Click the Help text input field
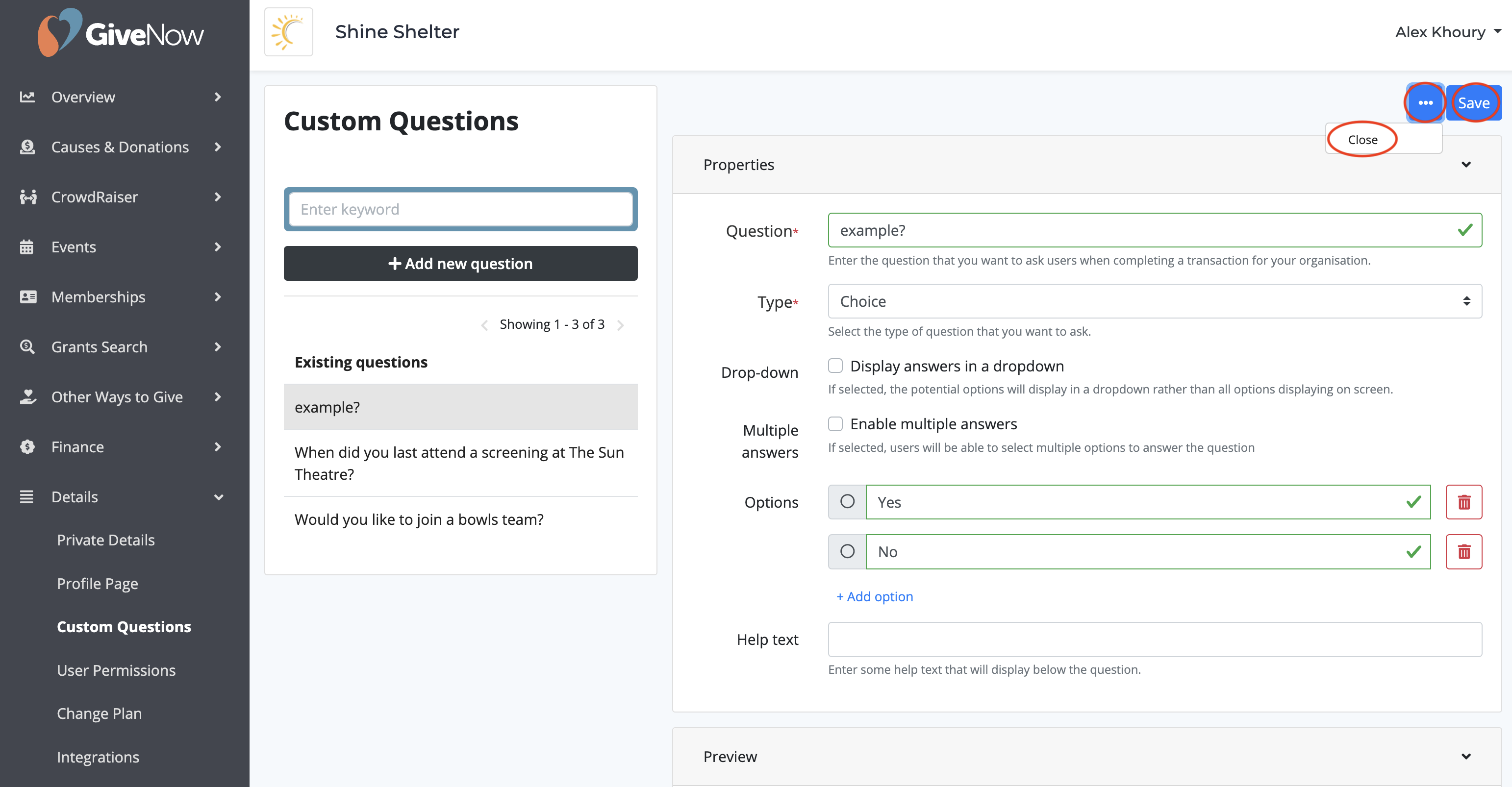The height and width of the screenshot is (787, 1512). click(1155, 639)
